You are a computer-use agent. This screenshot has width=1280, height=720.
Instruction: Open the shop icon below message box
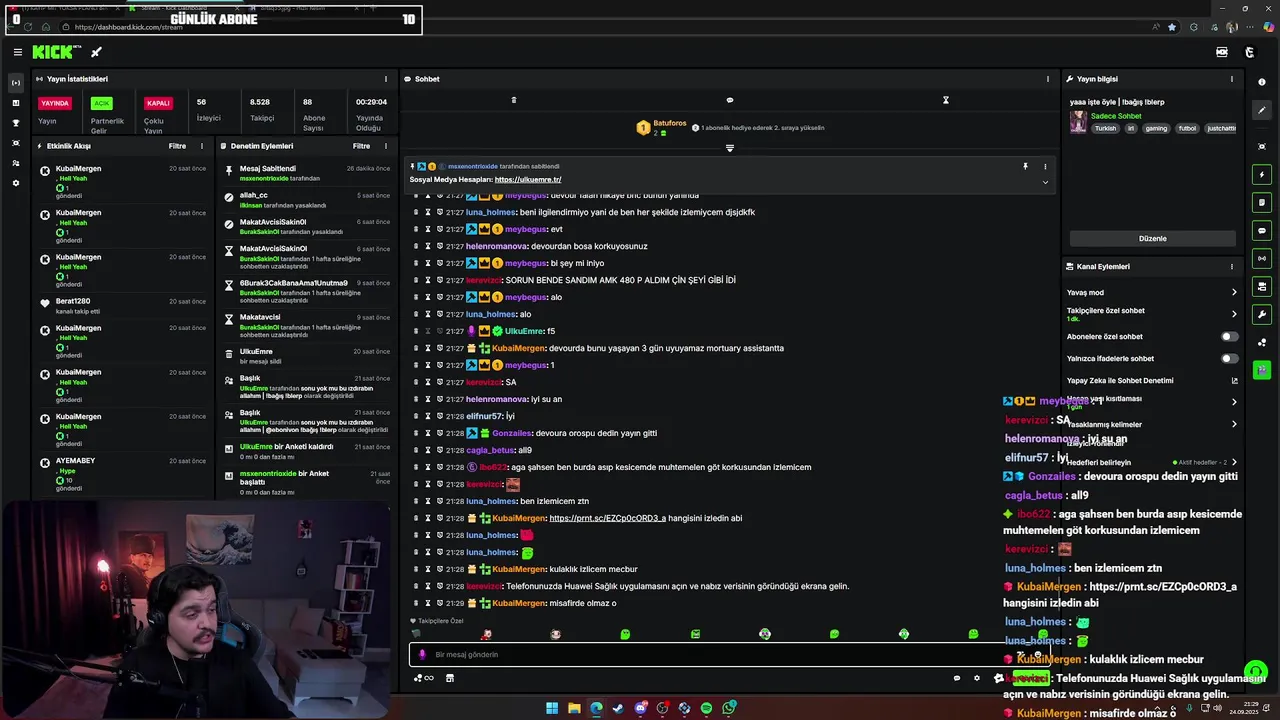450,678
